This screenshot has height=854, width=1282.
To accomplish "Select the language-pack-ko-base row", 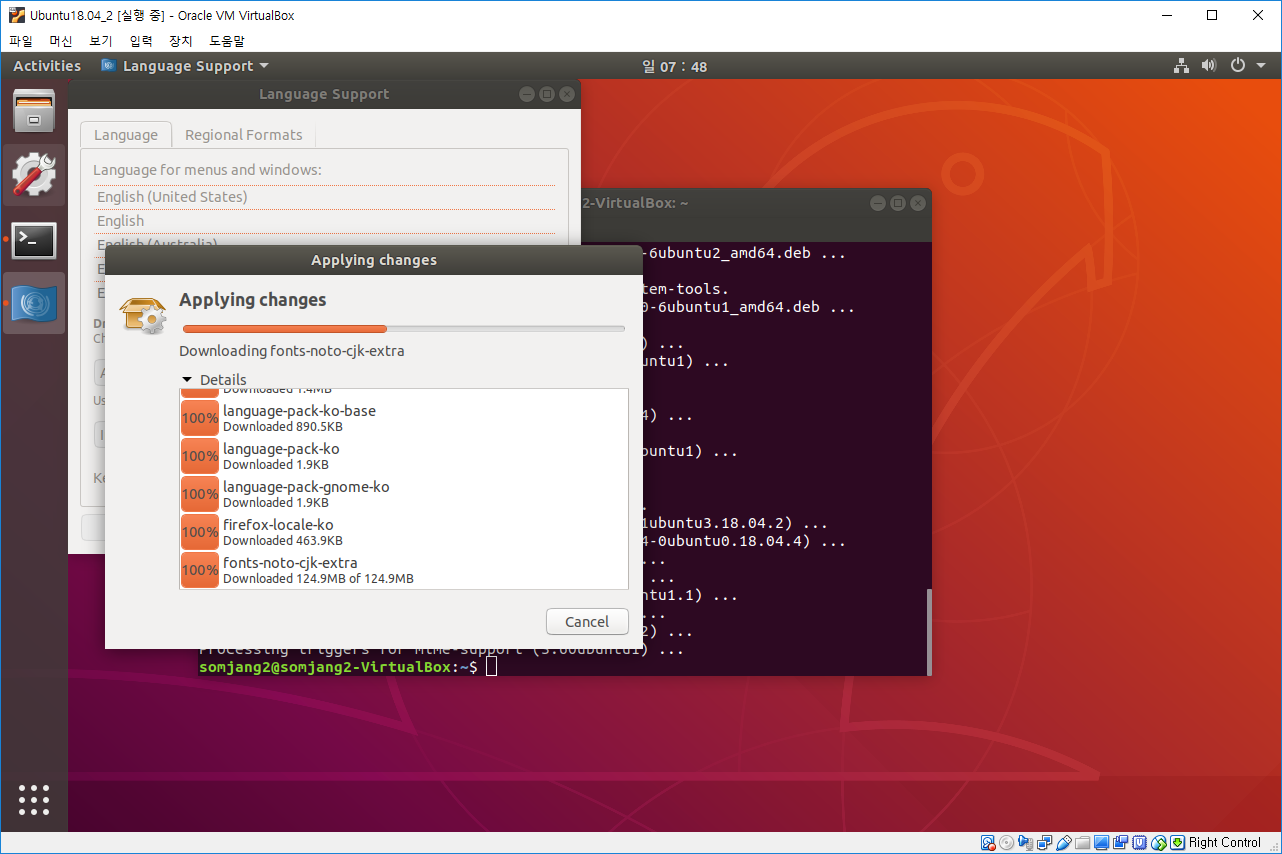I will pyautogui.click(x=404, y=418).
